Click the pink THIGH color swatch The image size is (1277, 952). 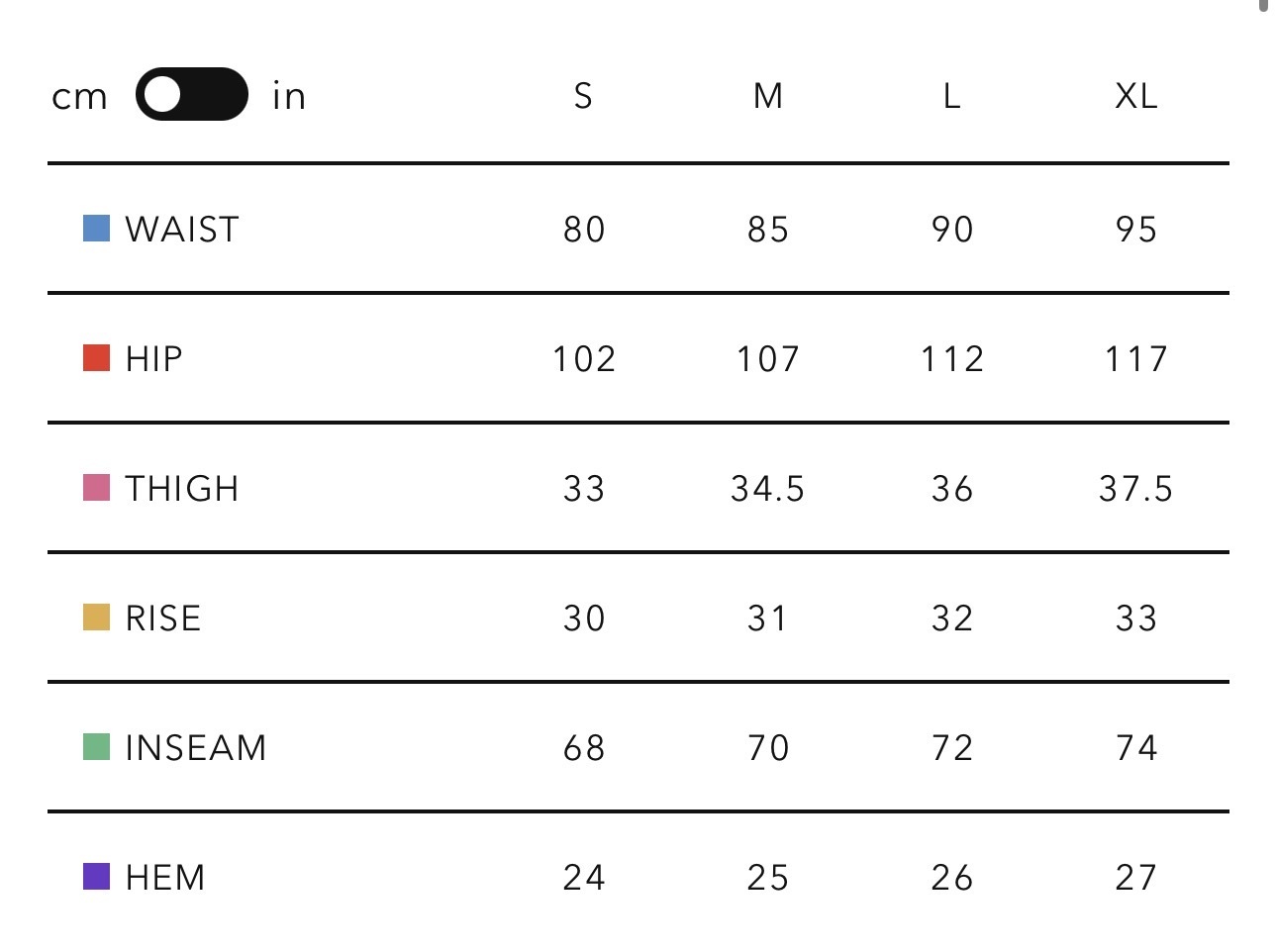point(96,488)
